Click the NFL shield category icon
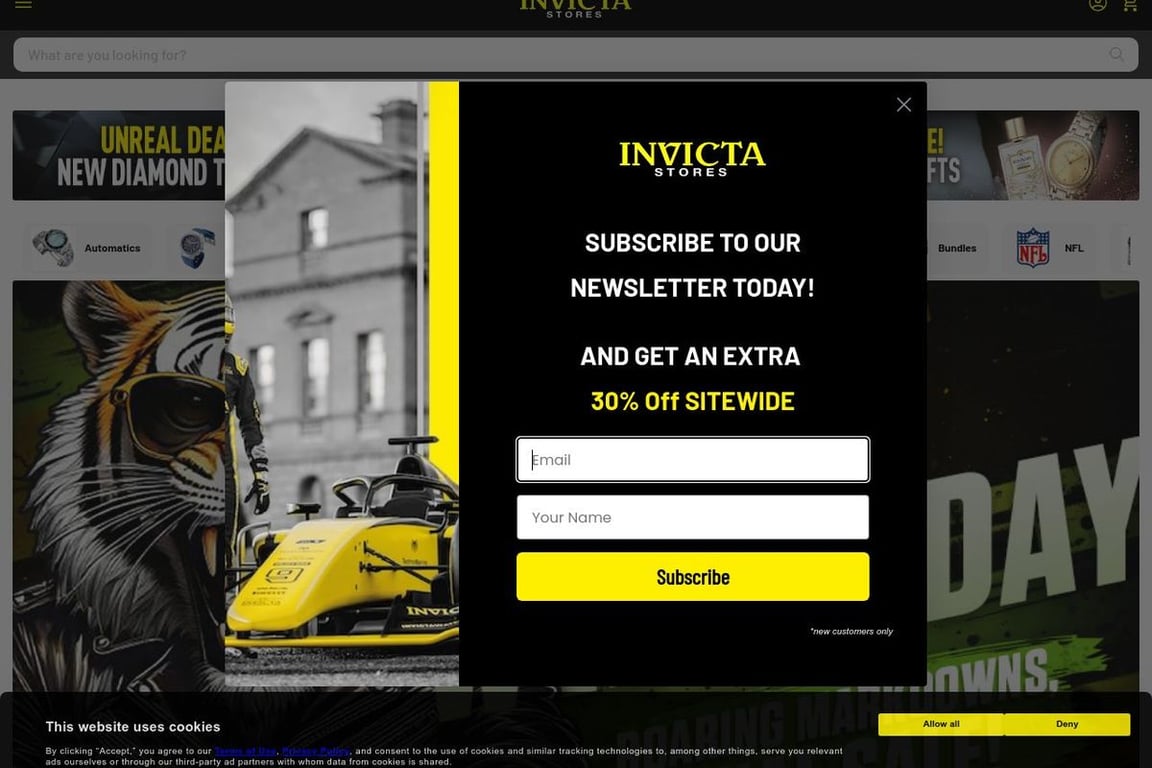This screenshot has width=1152, height=768. coord(1032,248)
